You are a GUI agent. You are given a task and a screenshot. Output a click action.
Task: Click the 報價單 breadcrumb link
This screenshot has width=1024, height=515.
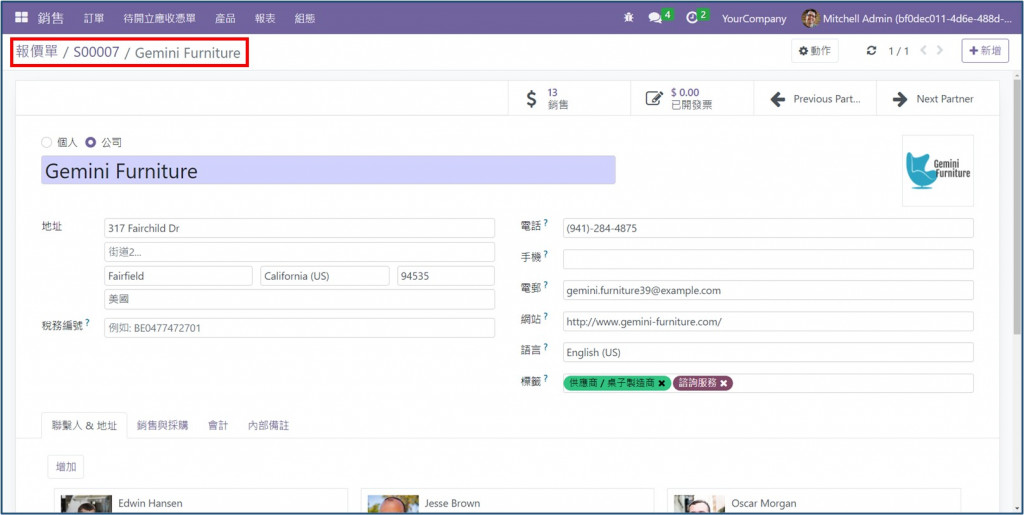point(37,52)
